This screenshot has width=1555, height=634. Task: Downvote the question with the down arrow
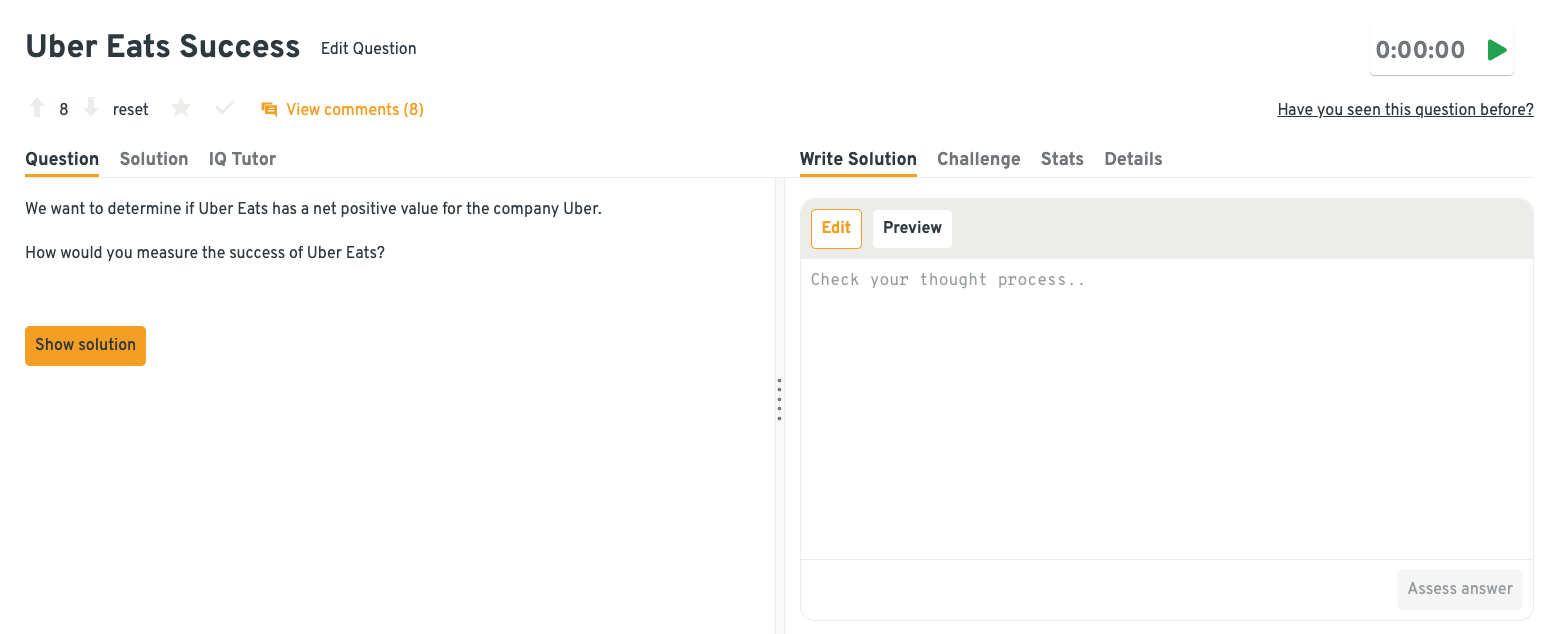pos(91,109)
